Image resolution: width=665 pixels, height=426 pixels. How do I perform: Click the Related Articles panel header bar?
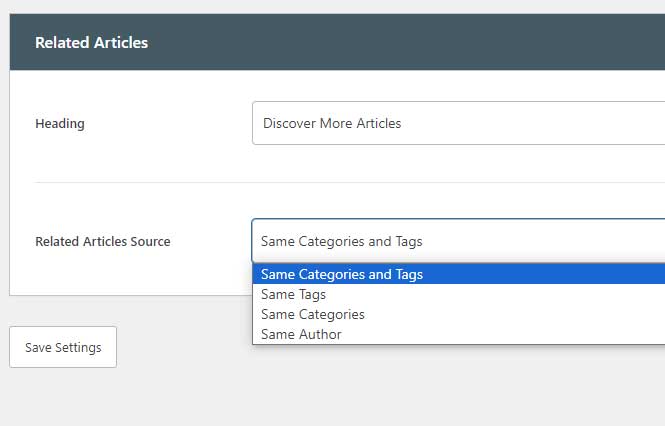pos(337,42)
